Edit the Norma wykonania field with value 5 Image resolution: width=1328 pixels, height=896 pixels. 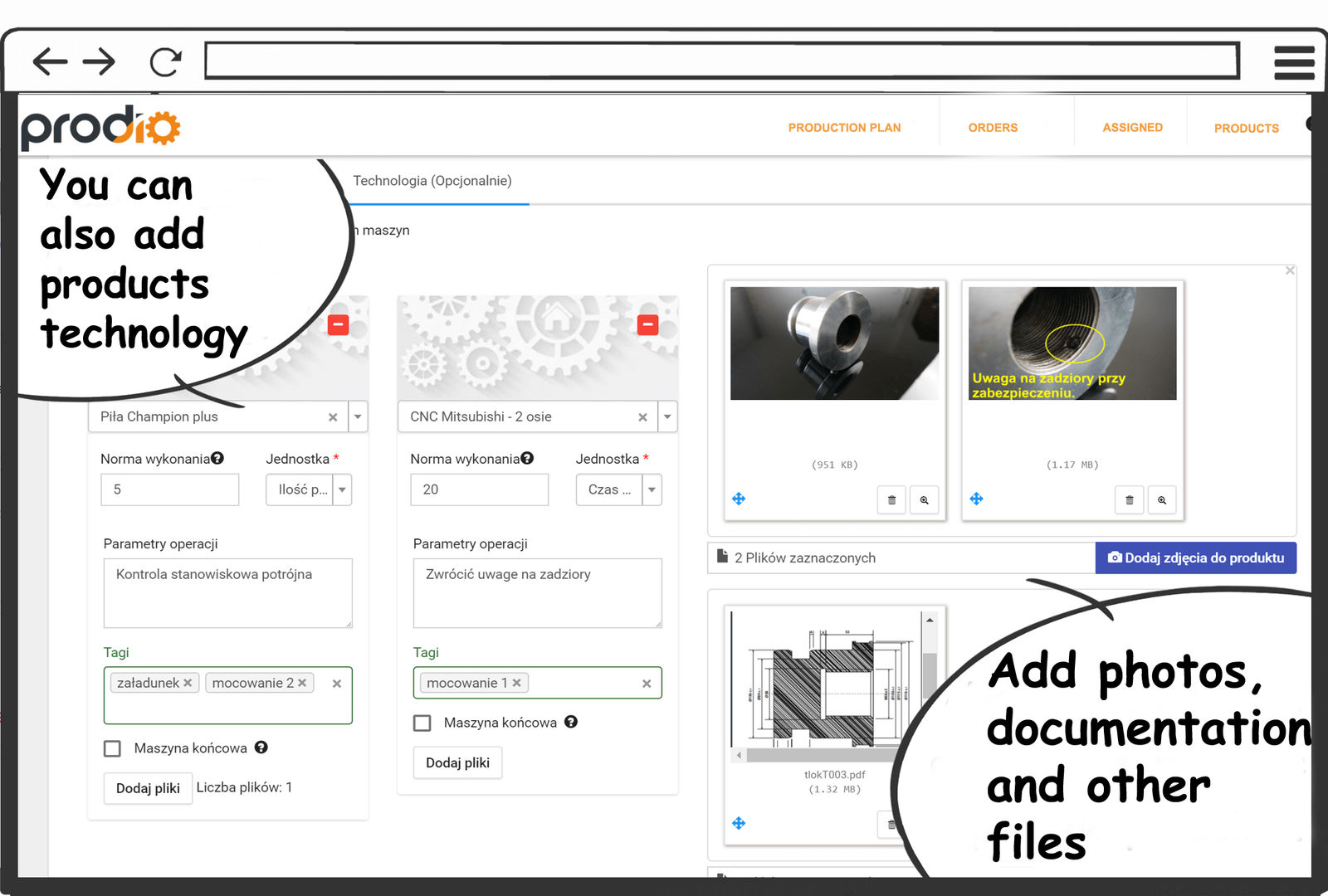point(170,489)
